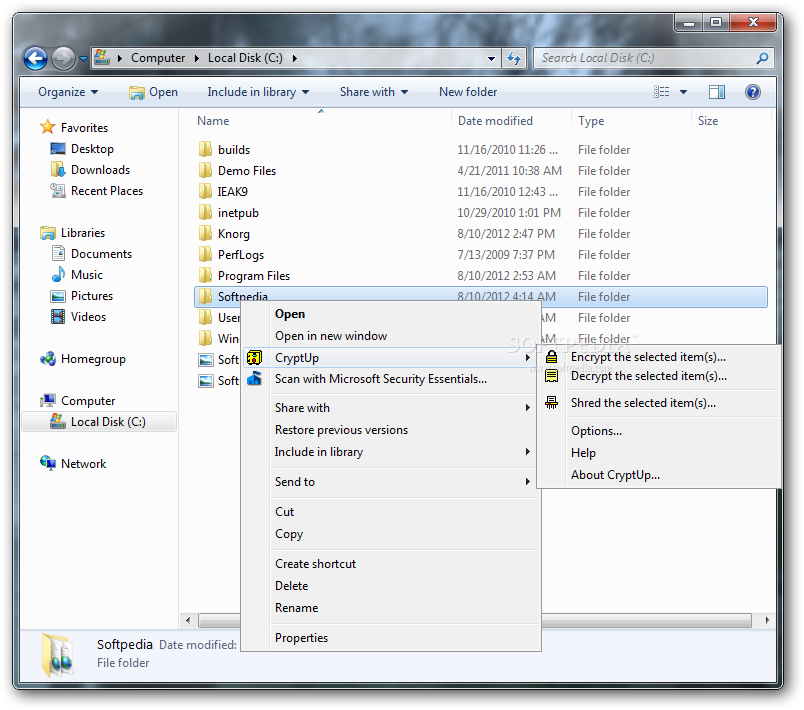
Task: Click Shred the selected item(s) entry
Action: (x=659, y=403)
